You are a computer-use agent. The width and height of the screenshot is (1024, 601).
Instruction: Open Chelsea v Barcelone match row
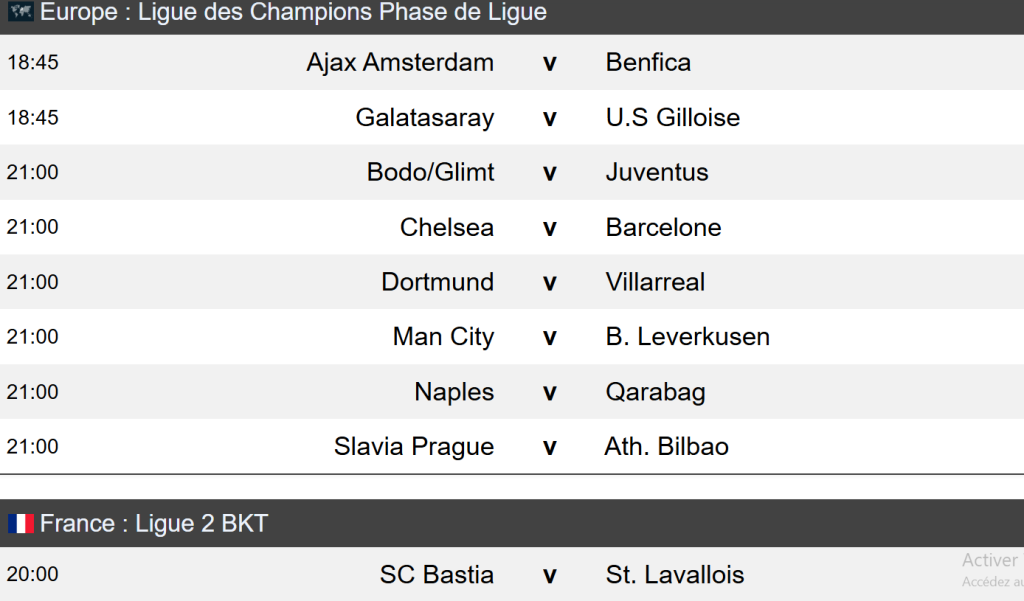point(549,228)
